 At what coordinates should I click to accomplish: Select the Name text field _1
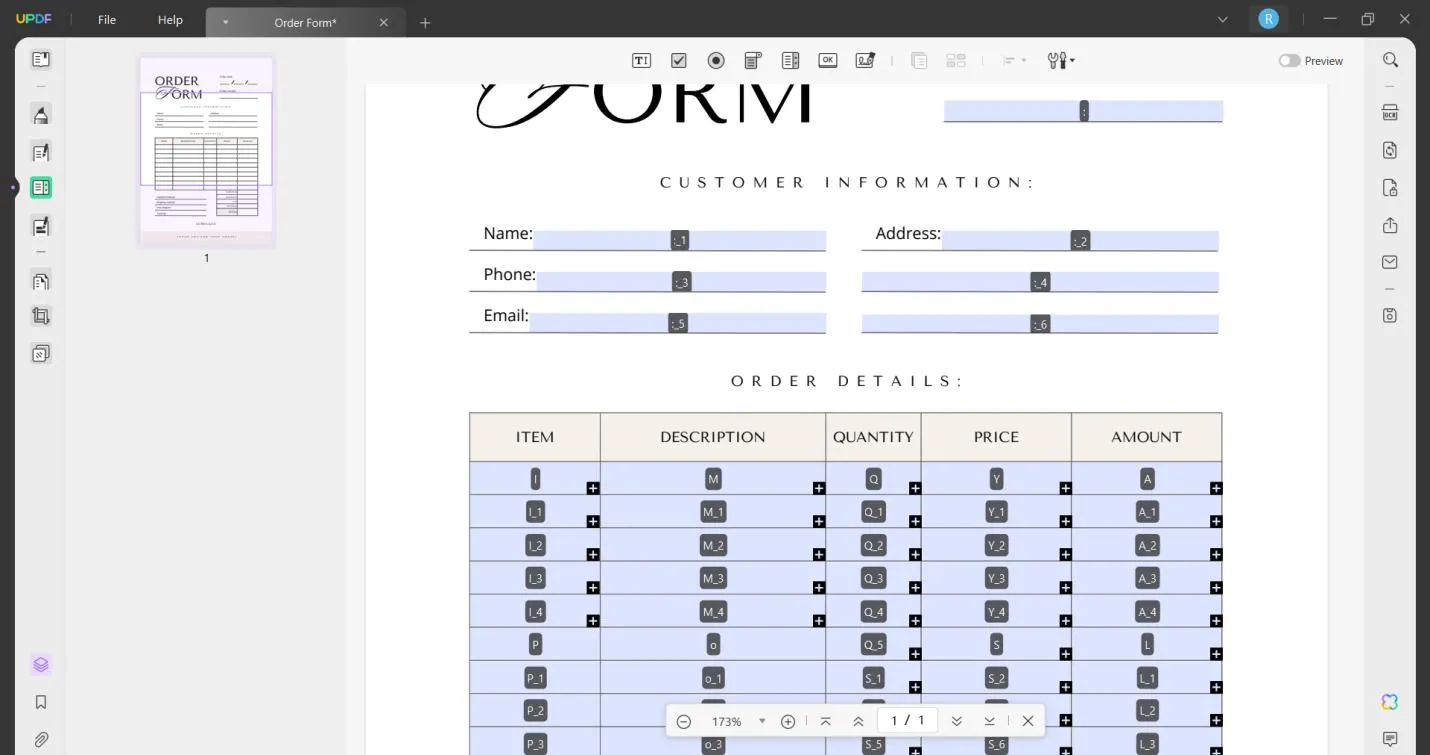pyautogui.click(x=680, y=240)
